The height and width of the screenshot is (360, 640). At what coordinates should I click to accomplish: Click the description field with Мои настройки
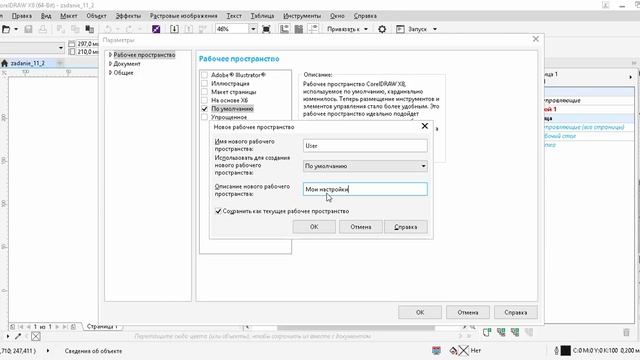[365, 189]
